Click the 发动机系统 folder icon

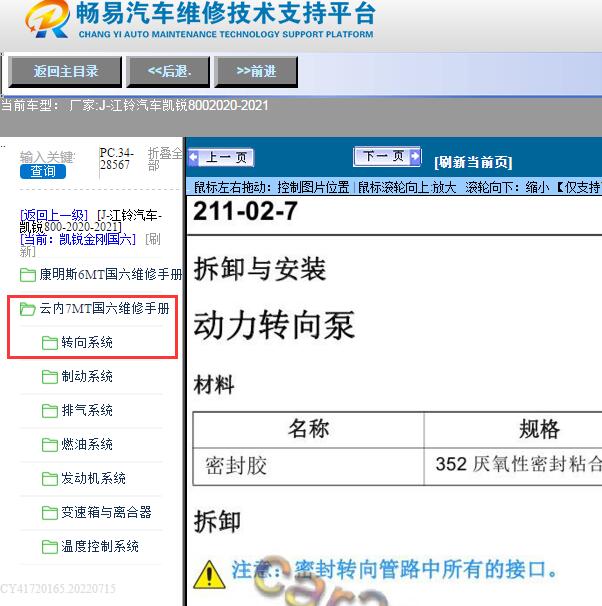[x=49, y=479]
